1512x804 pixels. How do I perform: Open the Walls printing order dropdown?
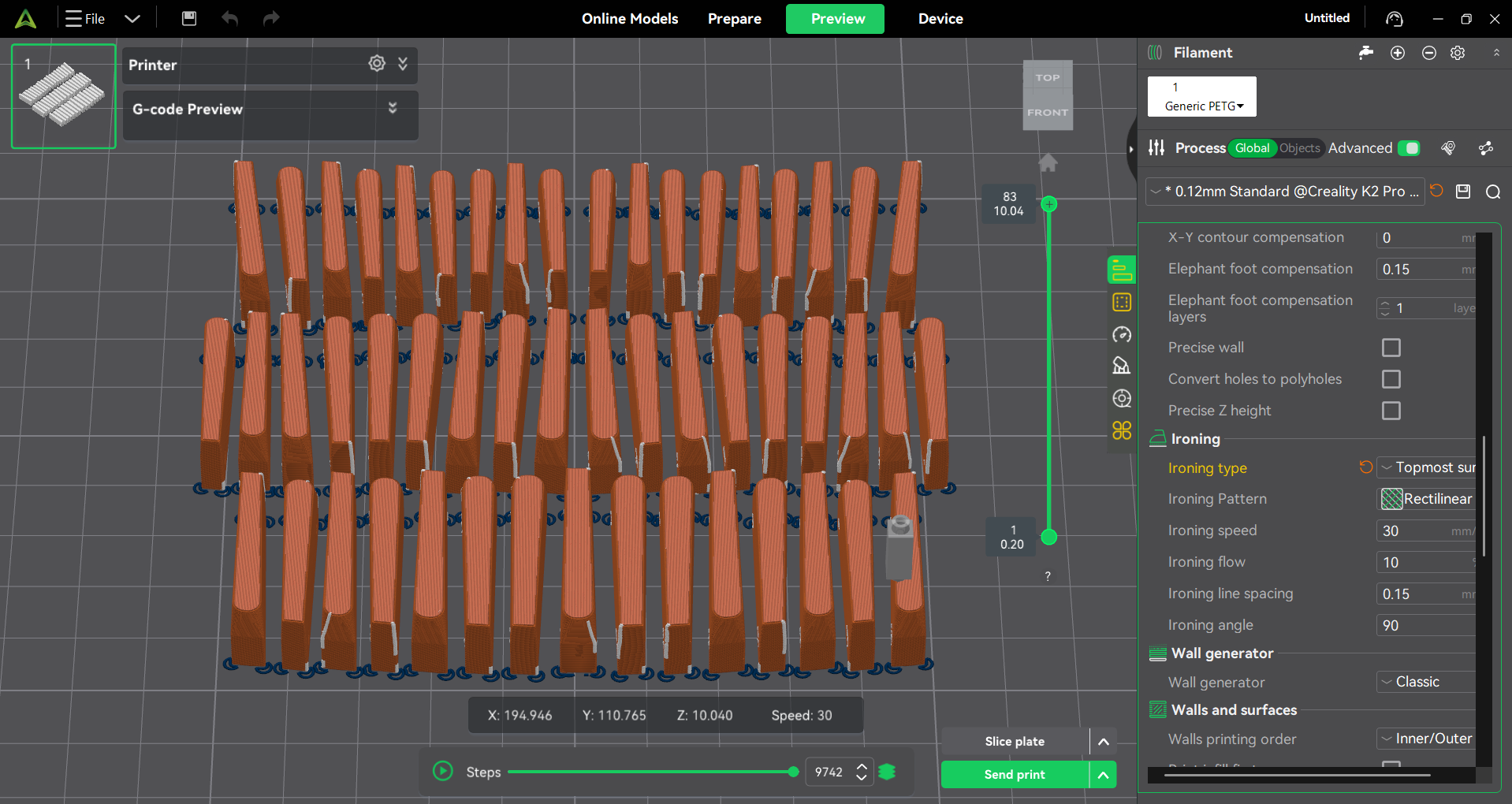pyautogui.click(x=1427, y=739)
